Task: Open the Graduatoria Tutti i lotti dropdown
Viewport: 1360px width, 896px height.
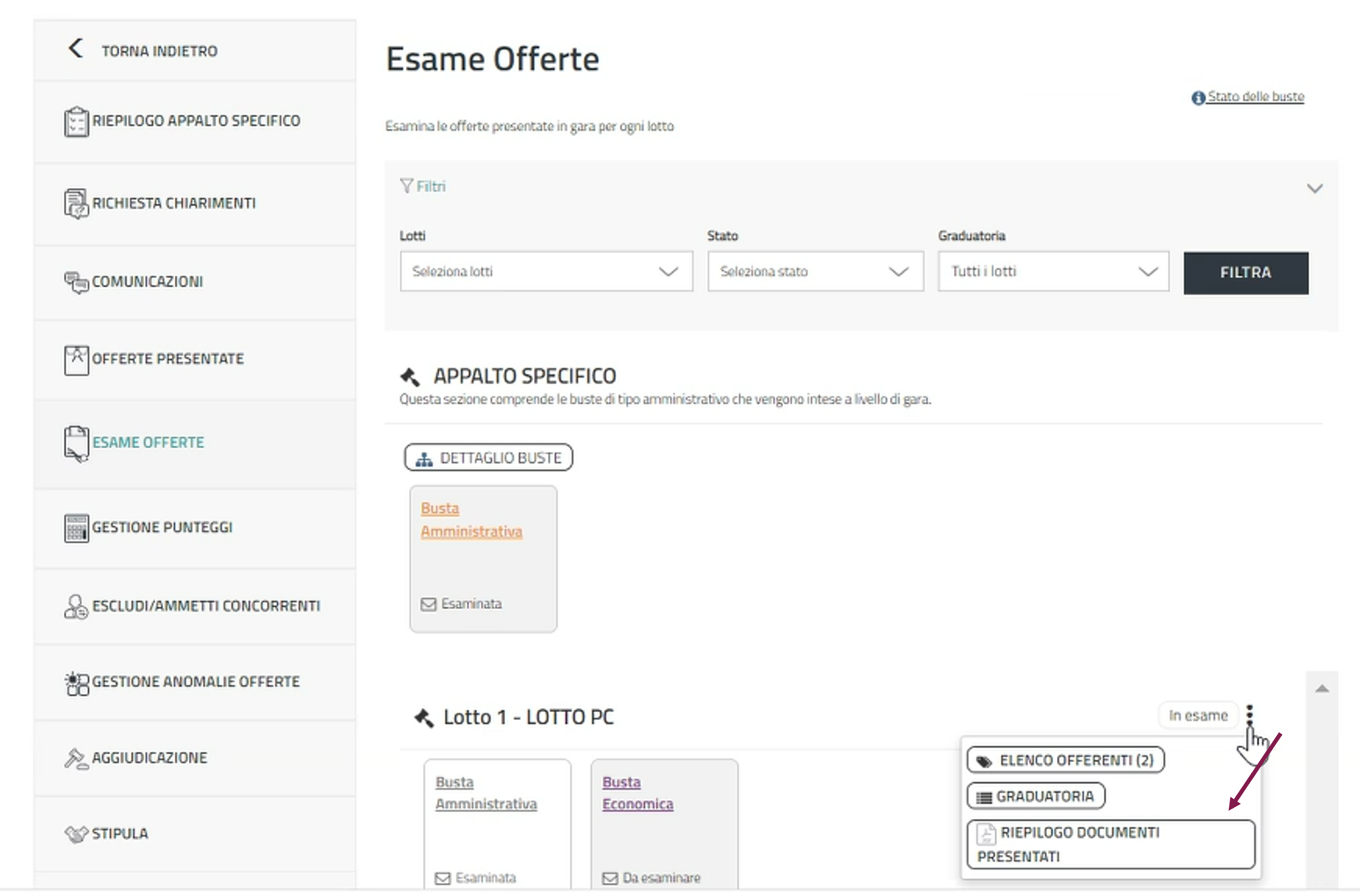Action: pyautogui.click(x=1053, y=271)
